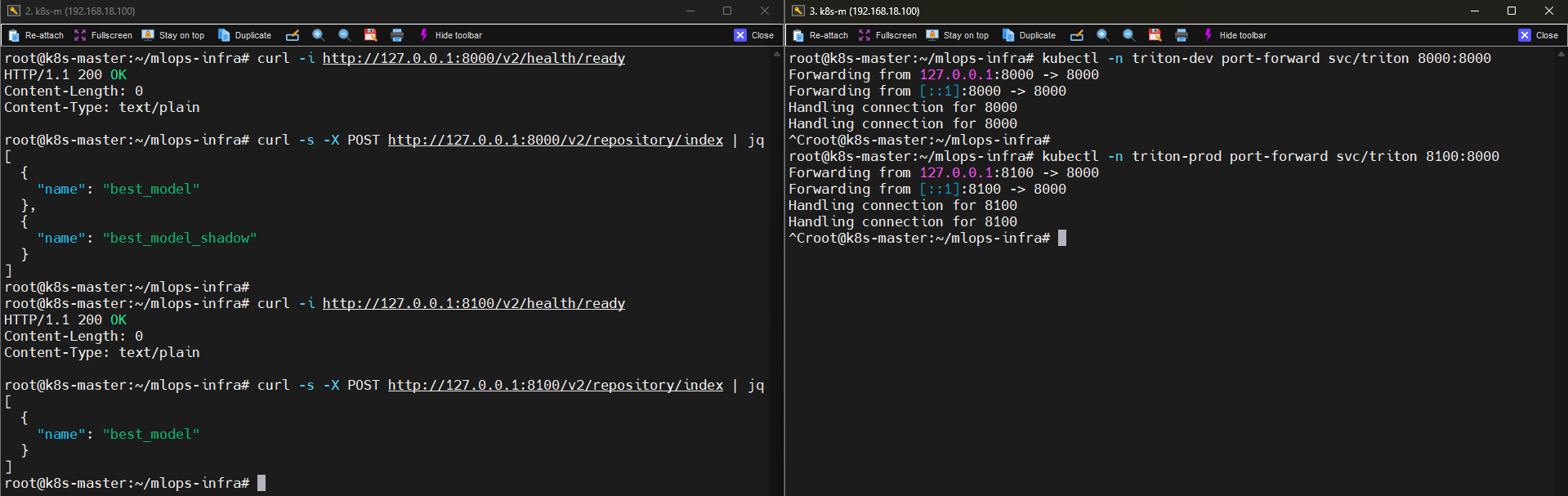Toggle Stay on top in left terminal
This screenshot has width=1568, height=496.
(x=173, y=35)
